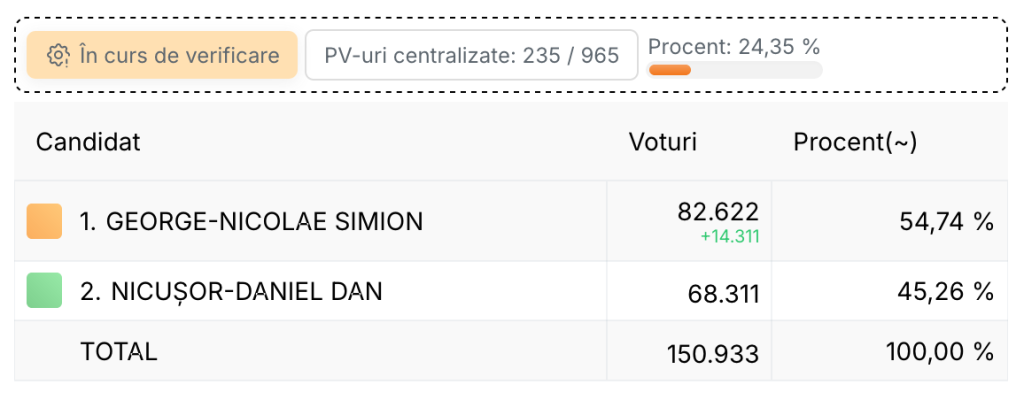Click the Candidat column header

(88, 142)
